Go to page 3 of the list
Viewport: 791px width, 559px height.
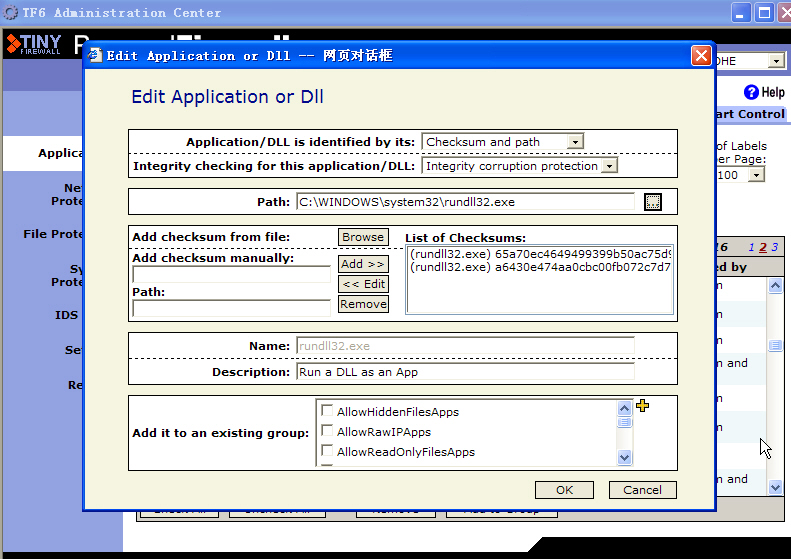pyautogui.click(x=773, y=247)
